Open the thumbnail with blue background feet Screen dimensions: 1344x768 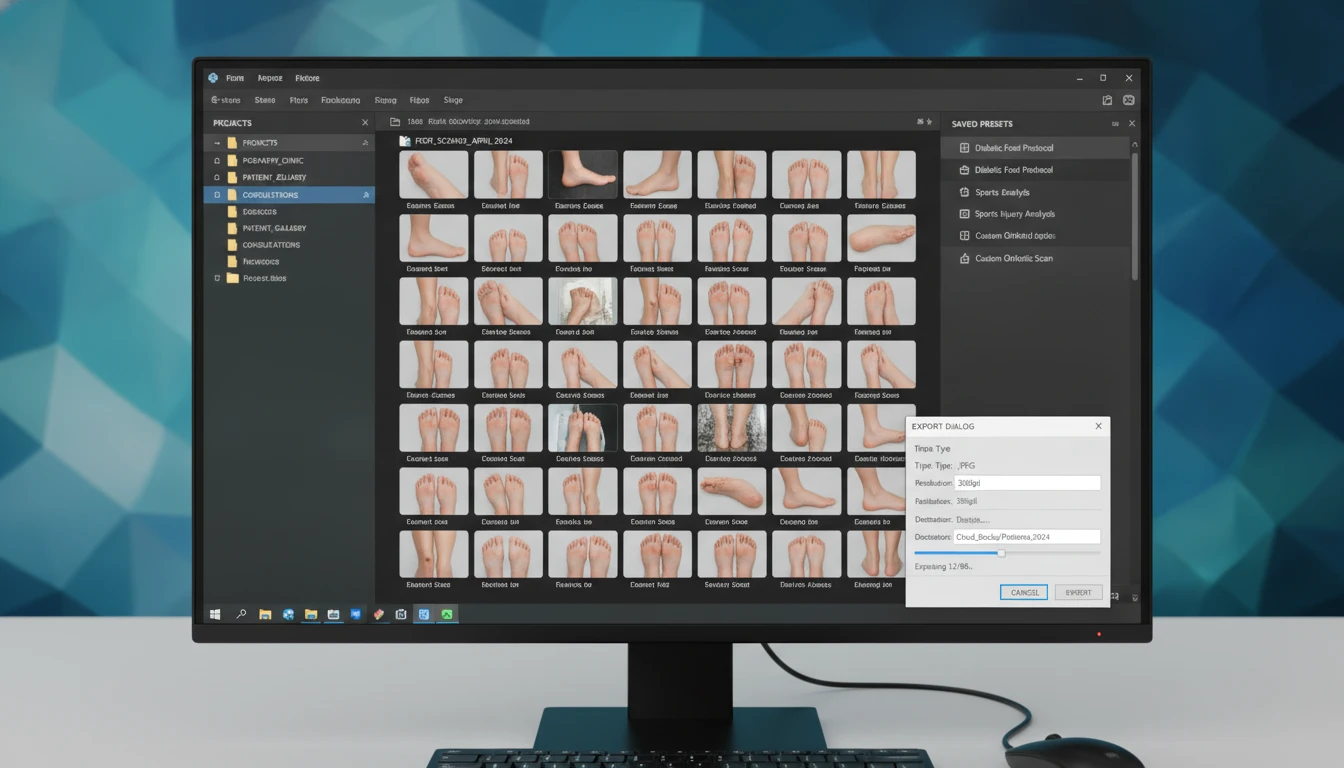click(583, 428)
